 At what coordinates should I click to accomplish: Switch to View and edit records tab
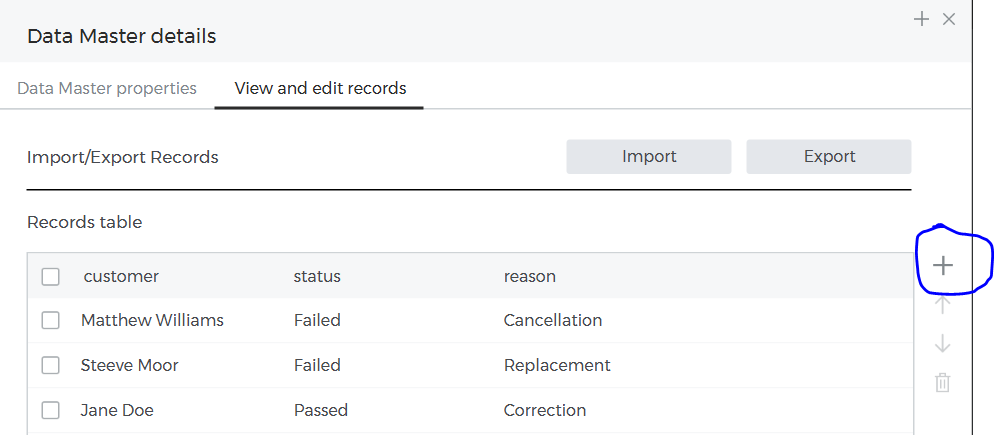coord(320,88)
